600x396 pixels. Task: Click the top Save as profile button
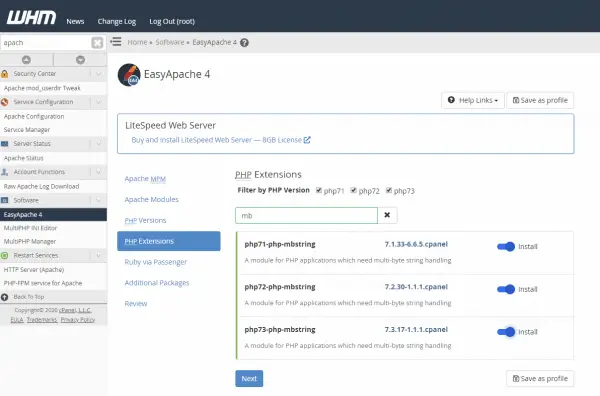click(x=540, y=100)
